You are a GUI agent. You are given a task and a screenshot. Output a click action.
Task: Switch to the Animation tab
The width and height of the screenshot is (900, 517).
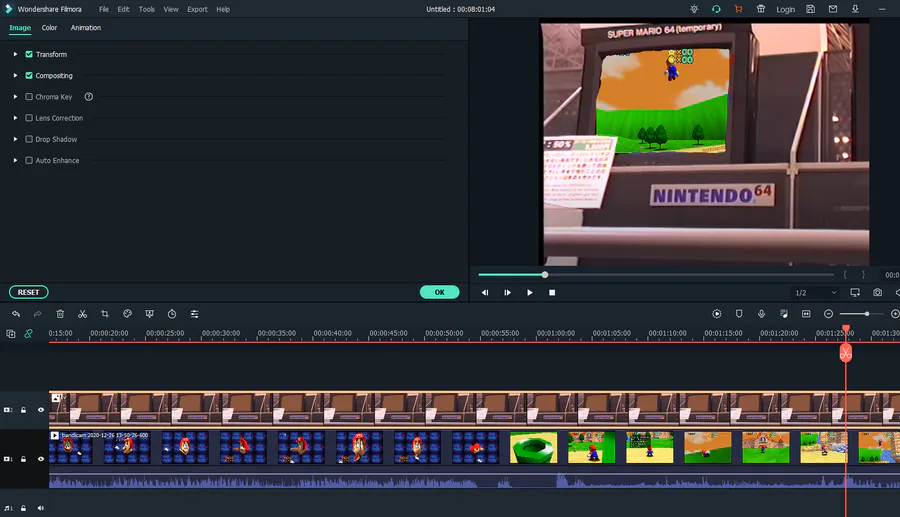tap(86, 28)
